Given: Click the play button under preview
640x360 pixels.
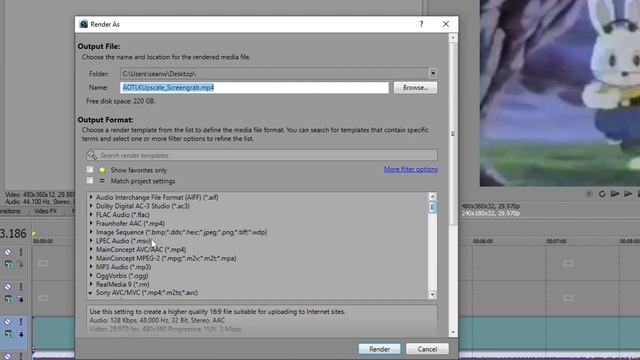Looking at the screenshot, I should click(628, 194).
